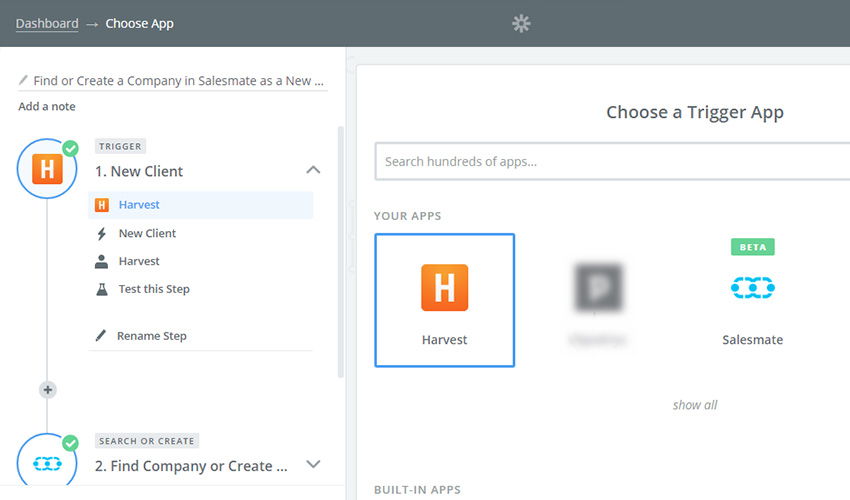Click the Salesmate action step circle icon
The image size is (850, 500).
coord(47,463)
